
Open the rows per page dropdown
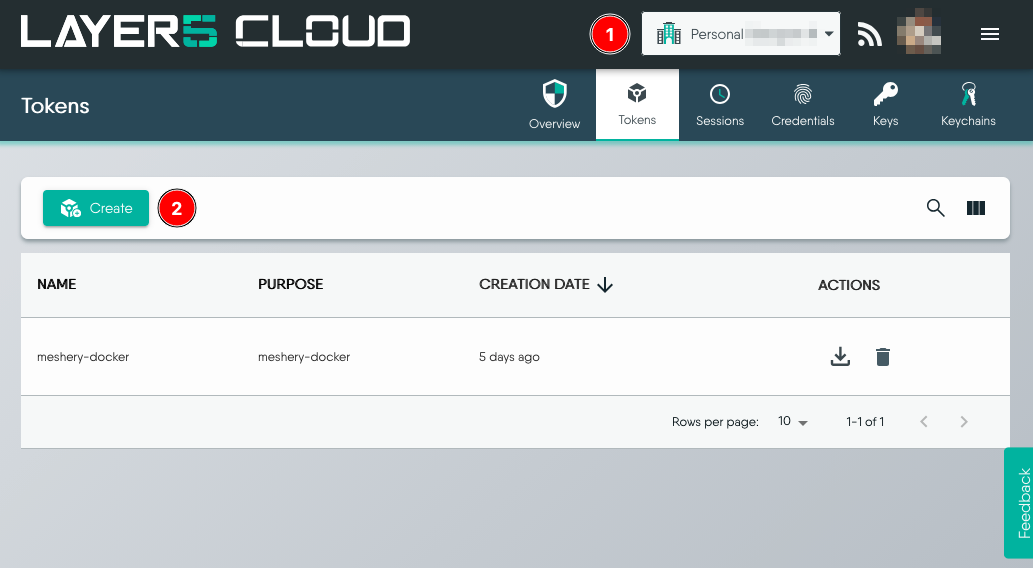coord(792,422)
